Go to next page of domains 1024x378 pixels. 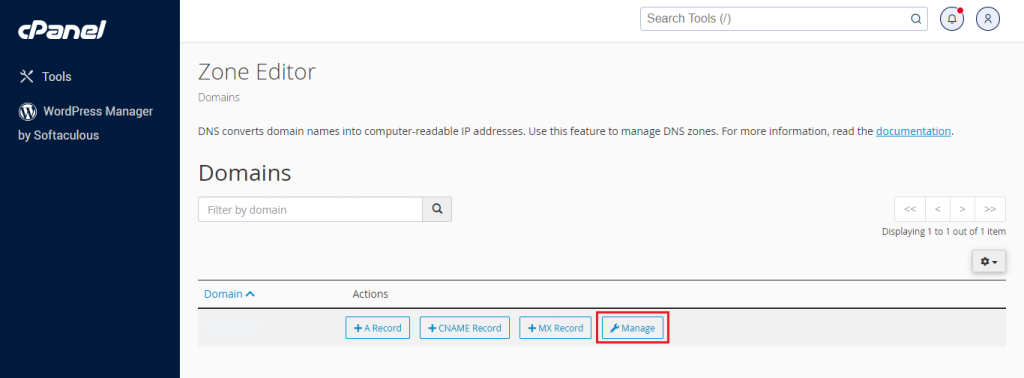[963, 210]
